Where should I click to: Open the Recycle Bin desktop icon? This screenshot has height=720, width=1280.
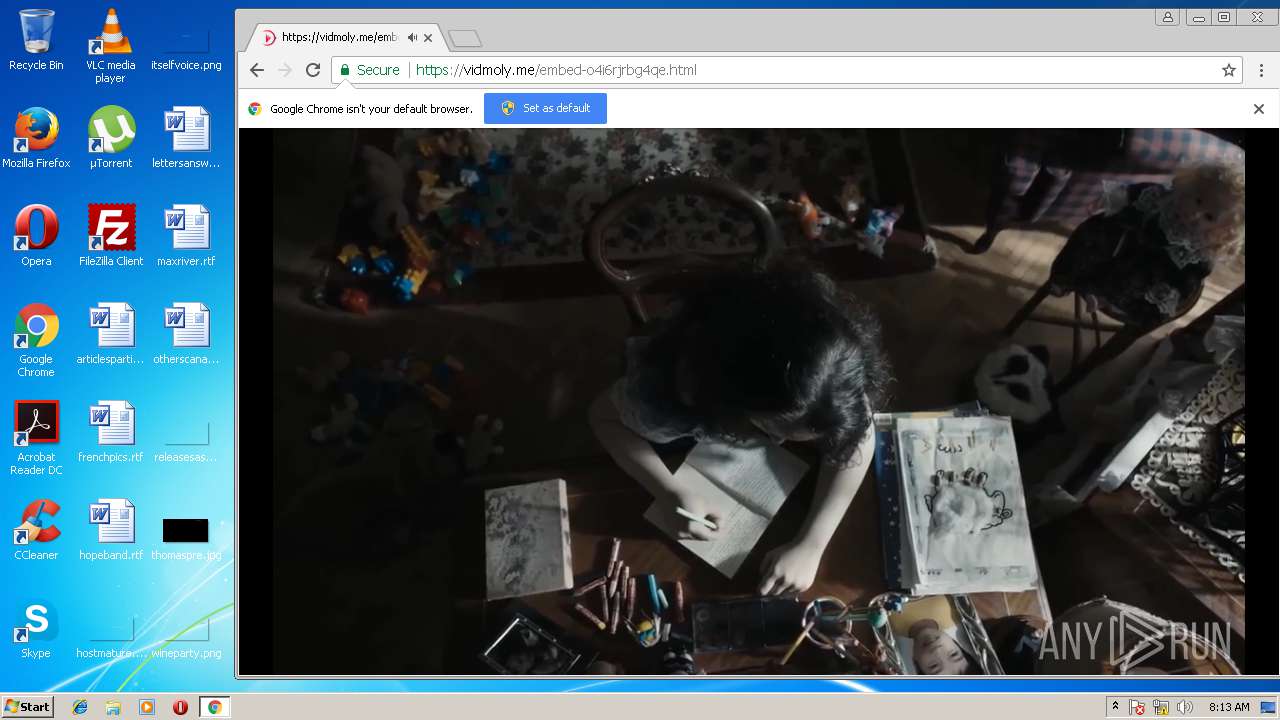[x=36, y=41]
